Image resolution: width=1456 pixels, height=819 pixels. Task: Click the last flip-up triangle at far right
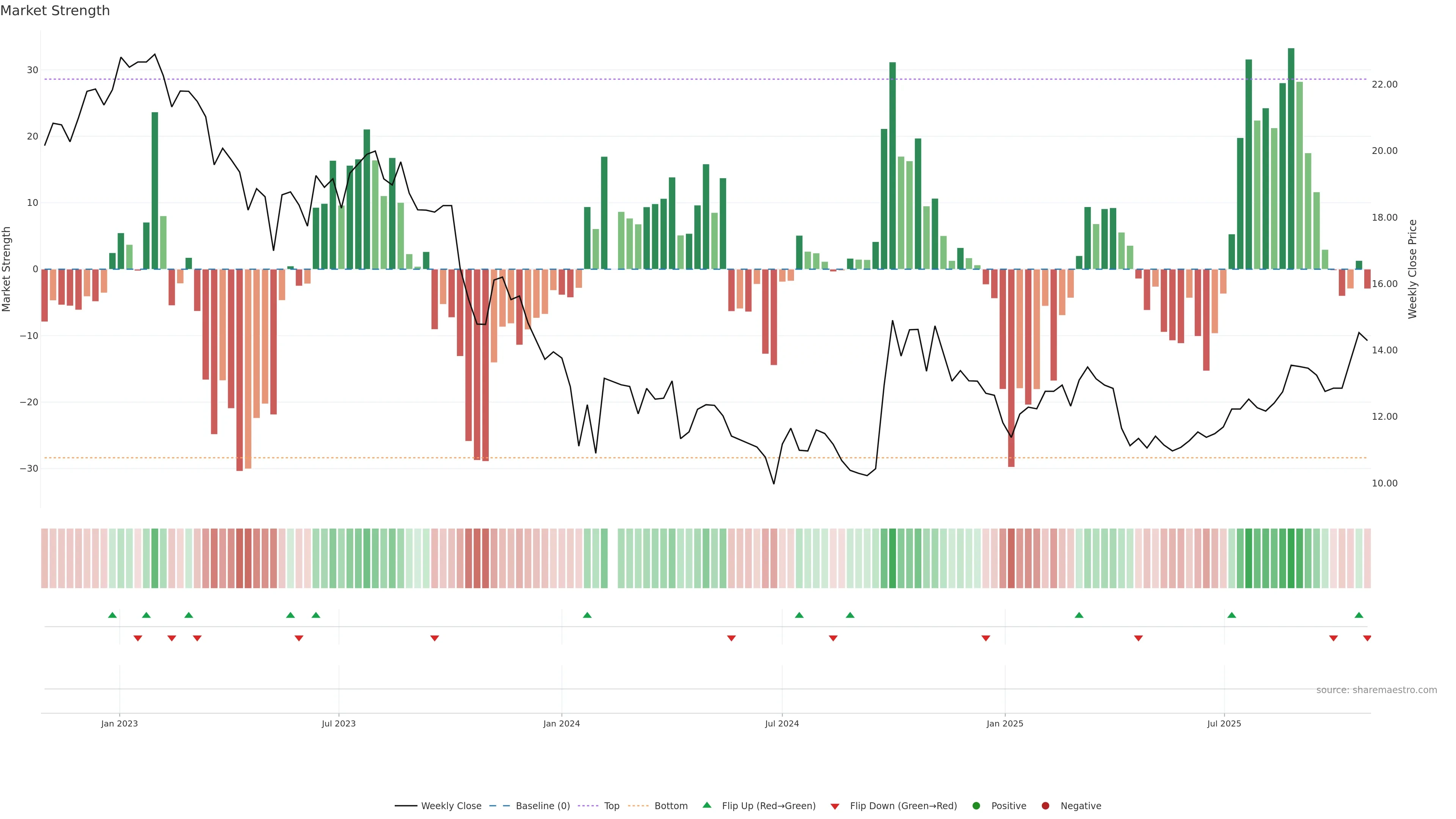coord(1359,615)
